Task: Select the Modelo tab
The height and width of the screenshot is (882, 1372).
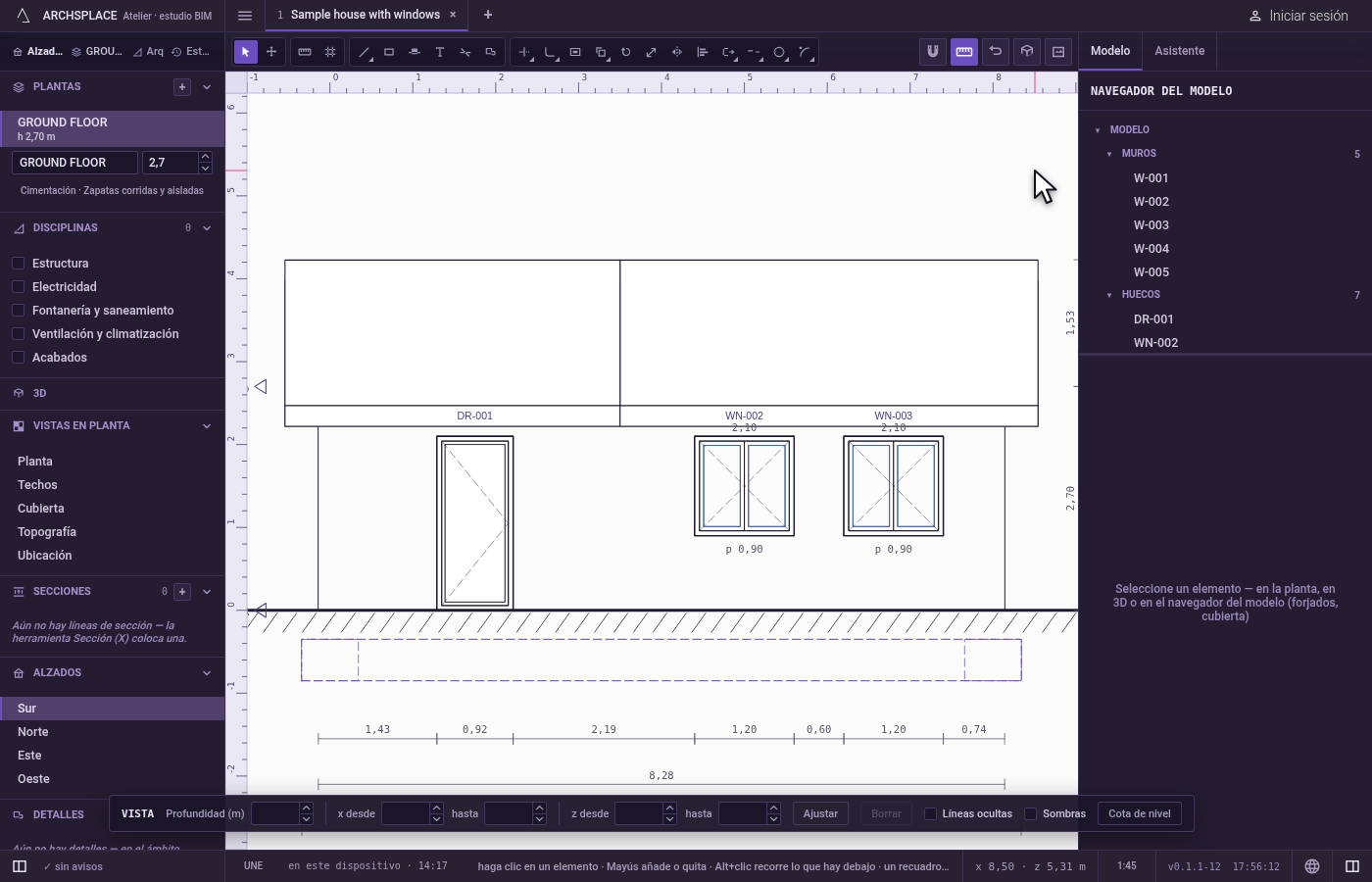Action: pos(1110,51)
